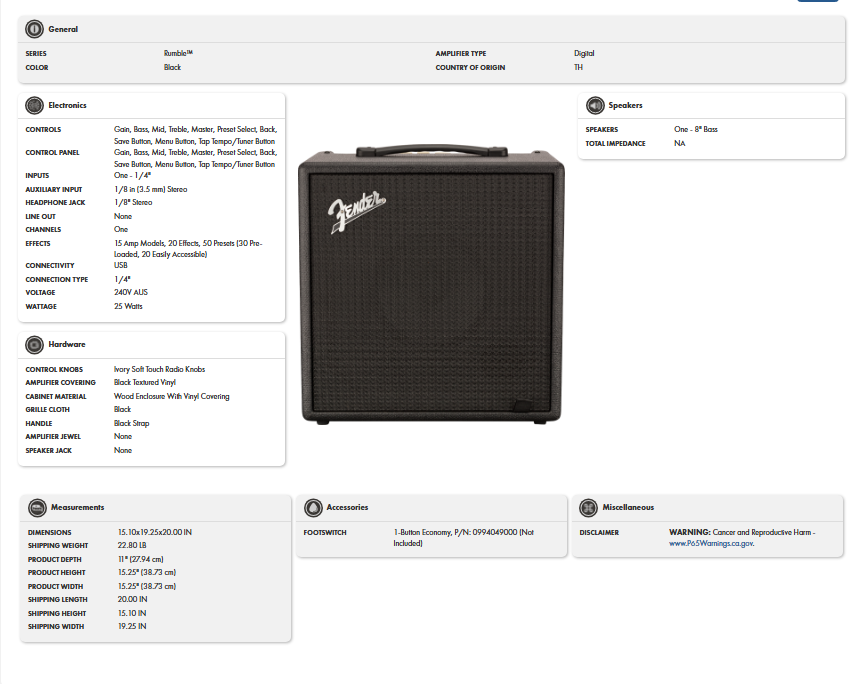Click the Accessories section icon
The height and width of the screenshot is (684, 860).
pos(313,507)
